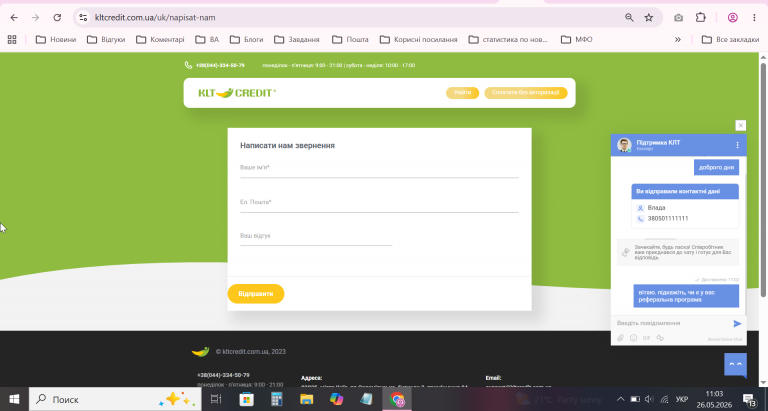Click the name Влада in chat contact card

point(656,208)
